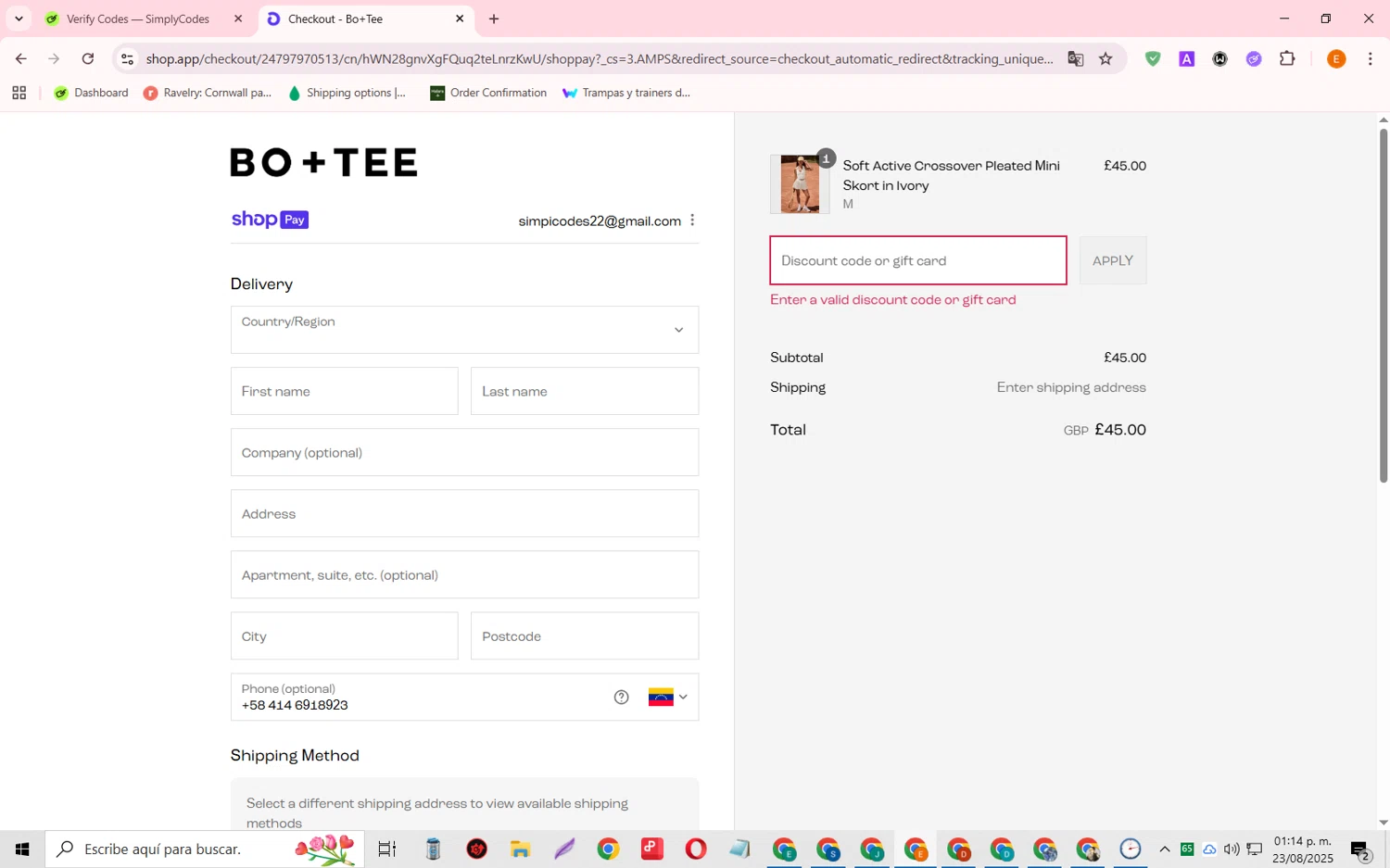
Task: Open phone number help question-mark icon
Action: click(x=621, y=697)
